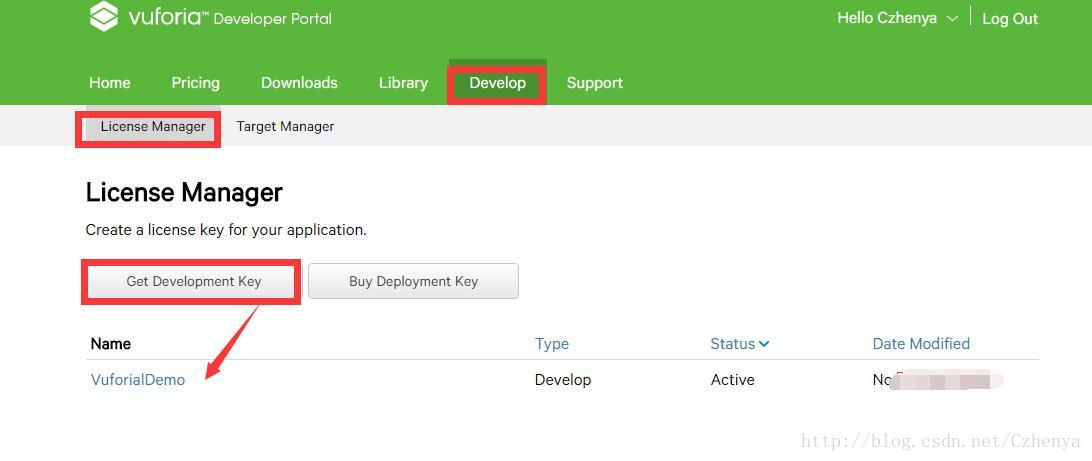Click the Log Out link

pos(1010,19)
